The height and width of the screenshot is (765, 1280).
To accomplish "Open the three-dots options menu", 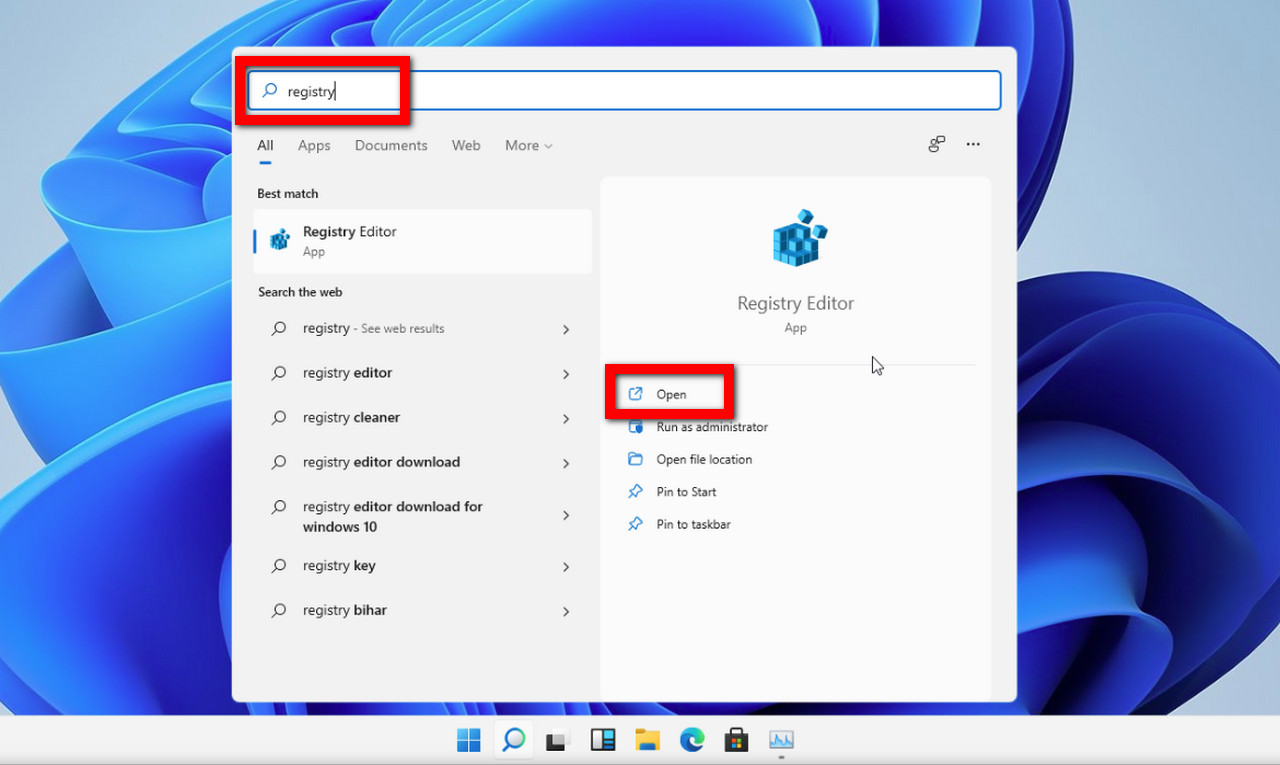I will [x=973, y=145].
